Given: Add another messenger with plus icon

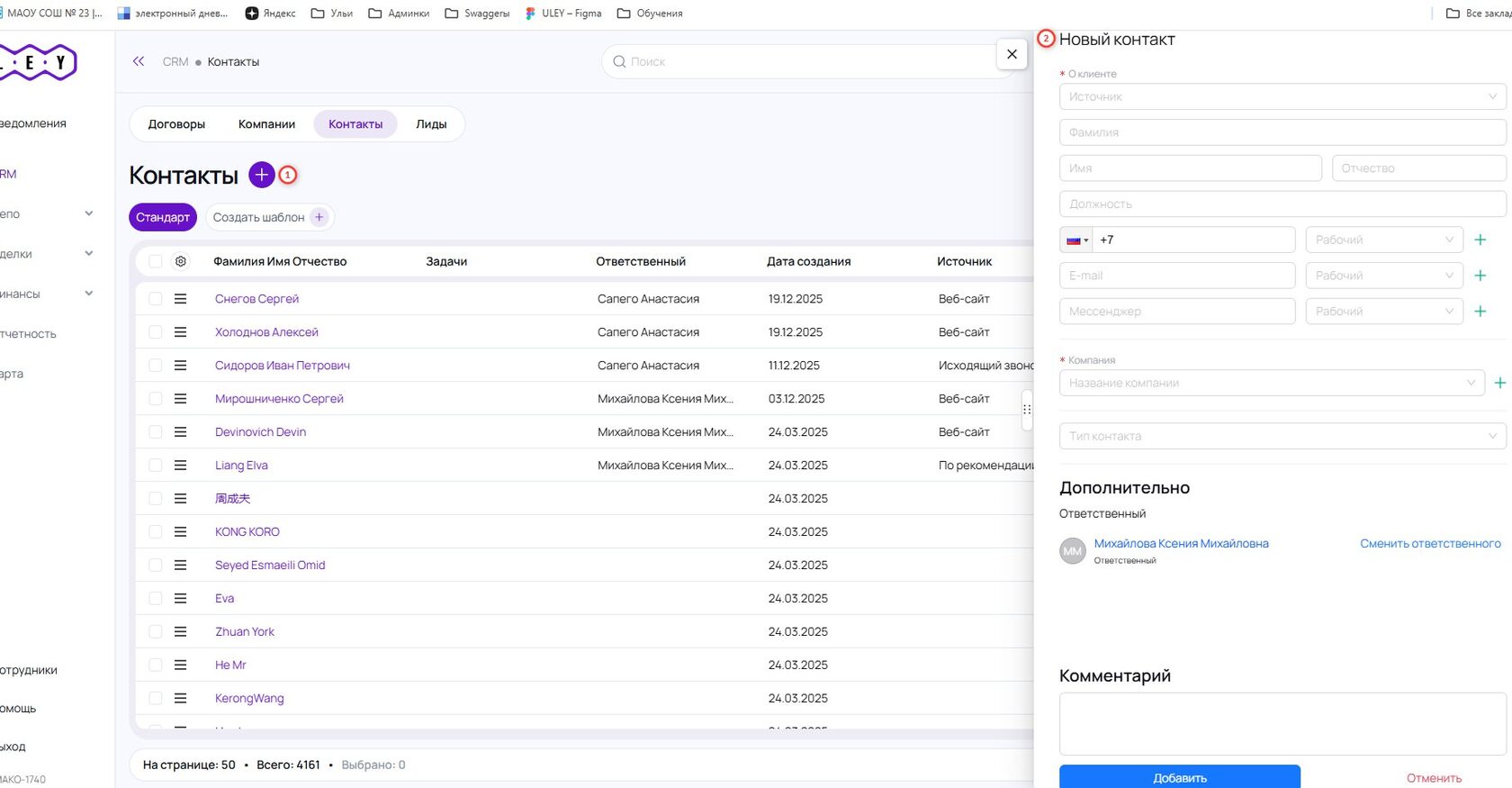Looking at the screenshot, I should click(x=1480, y=312).
